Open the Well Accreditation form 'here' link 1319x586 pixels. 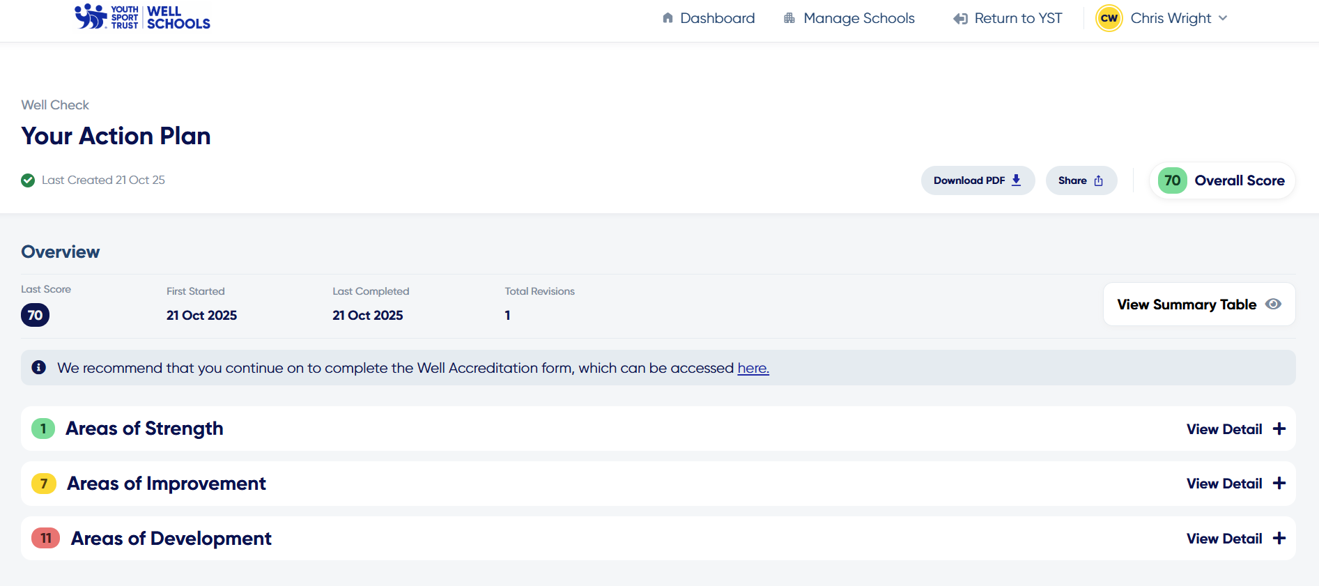coord(753,368)
